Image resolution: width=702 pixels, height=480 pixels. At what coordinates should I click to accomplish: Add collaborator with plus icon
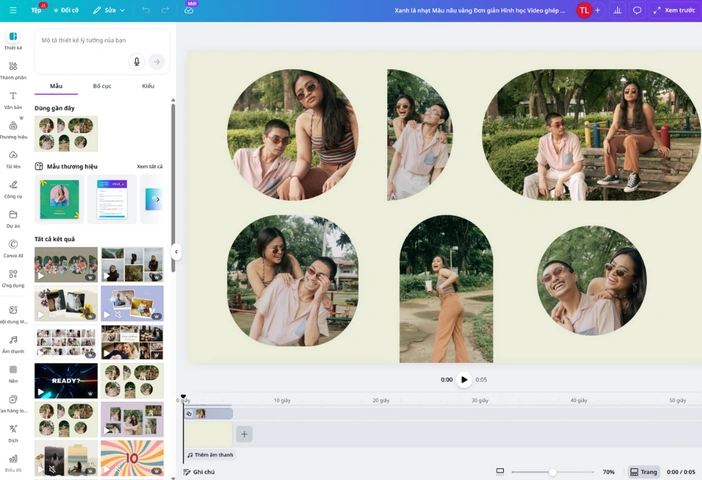(597, 10)
